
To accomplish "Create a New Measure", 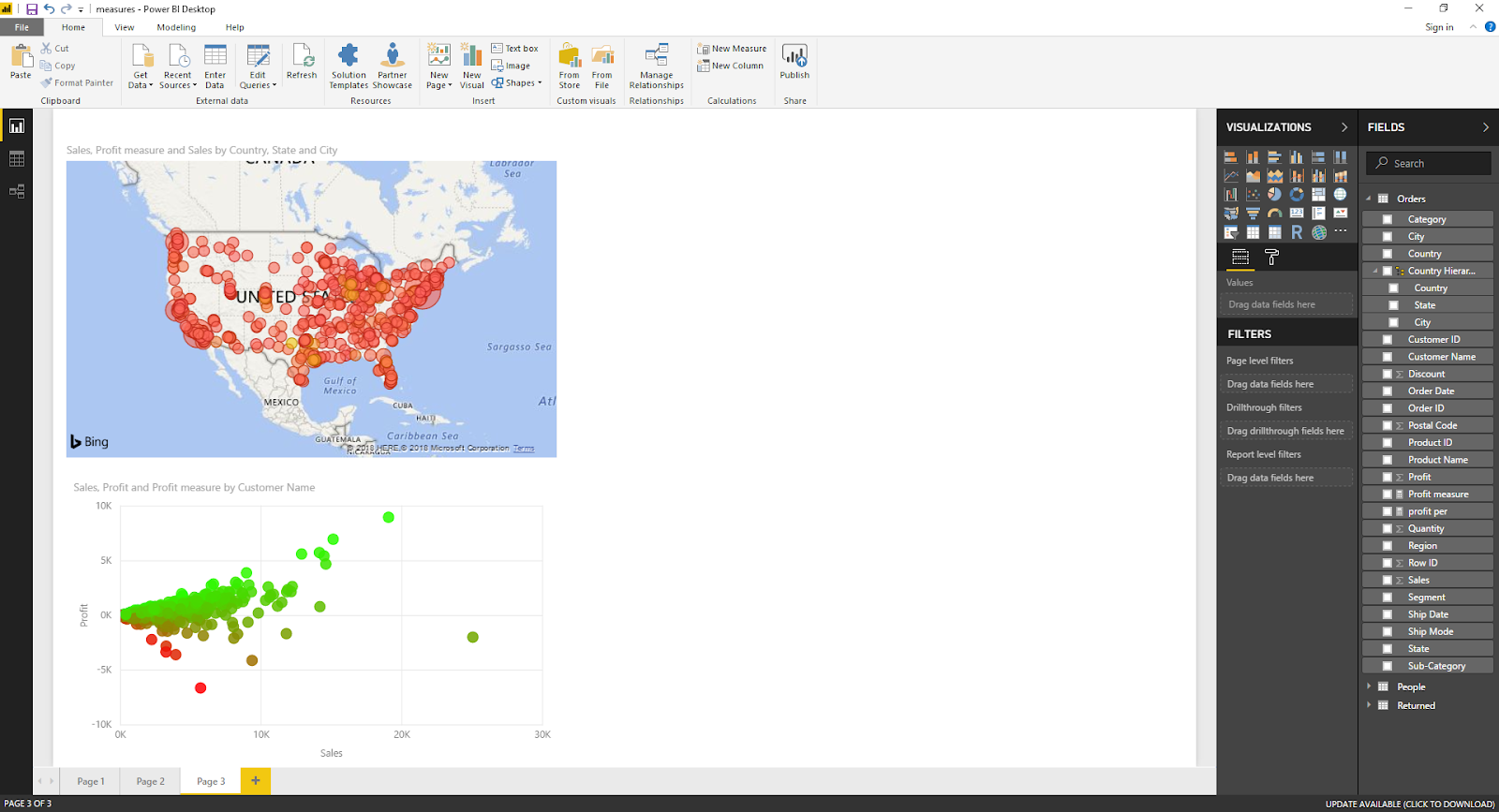I will (732, 49).
